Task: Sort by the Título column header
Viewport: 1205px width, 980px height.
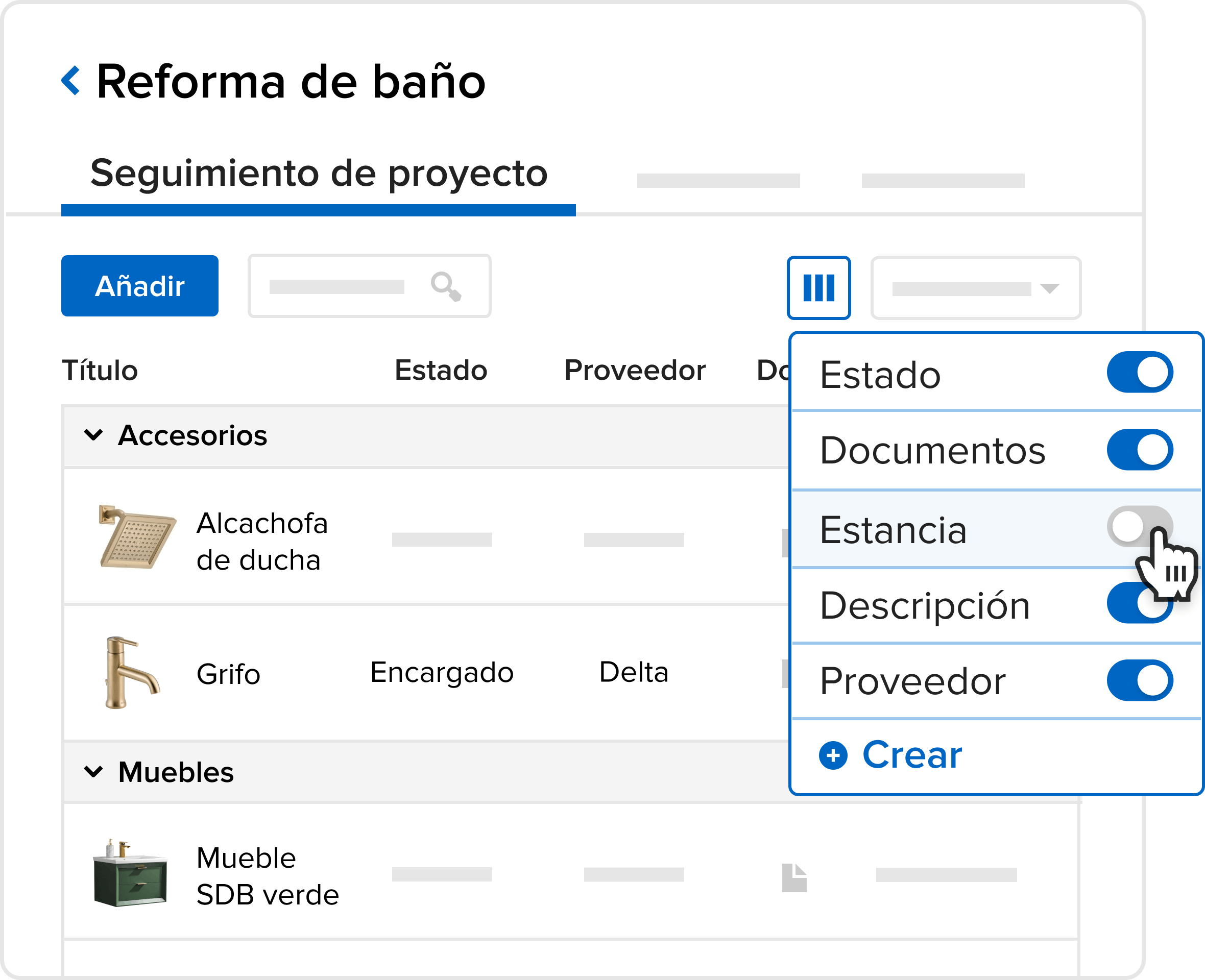Action: coord(100,371)
